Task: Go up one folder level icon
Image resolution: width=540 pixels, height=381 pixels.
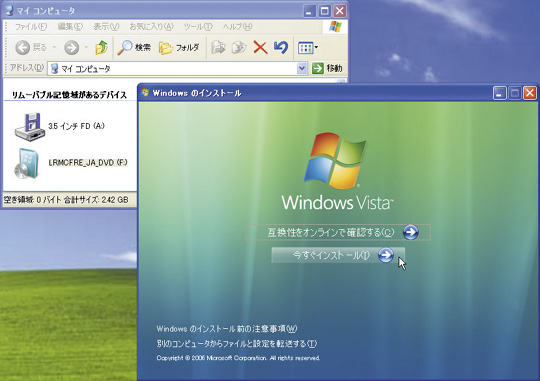Action: point(102,48)
